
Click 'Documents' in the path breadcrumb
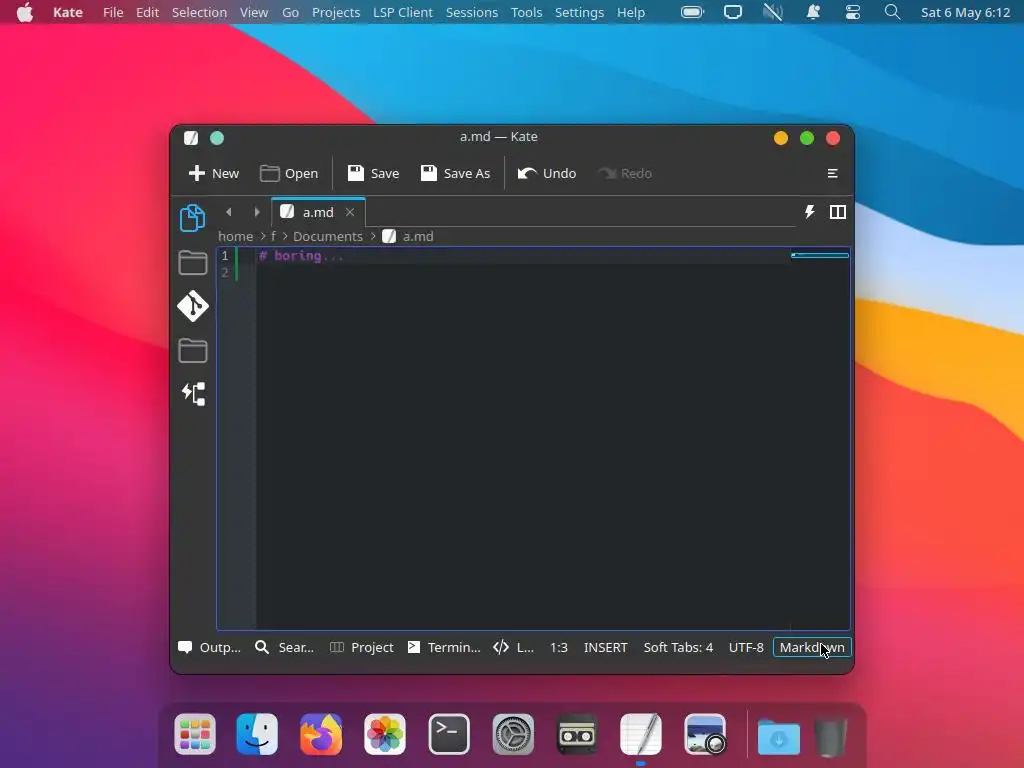(327, 236)
